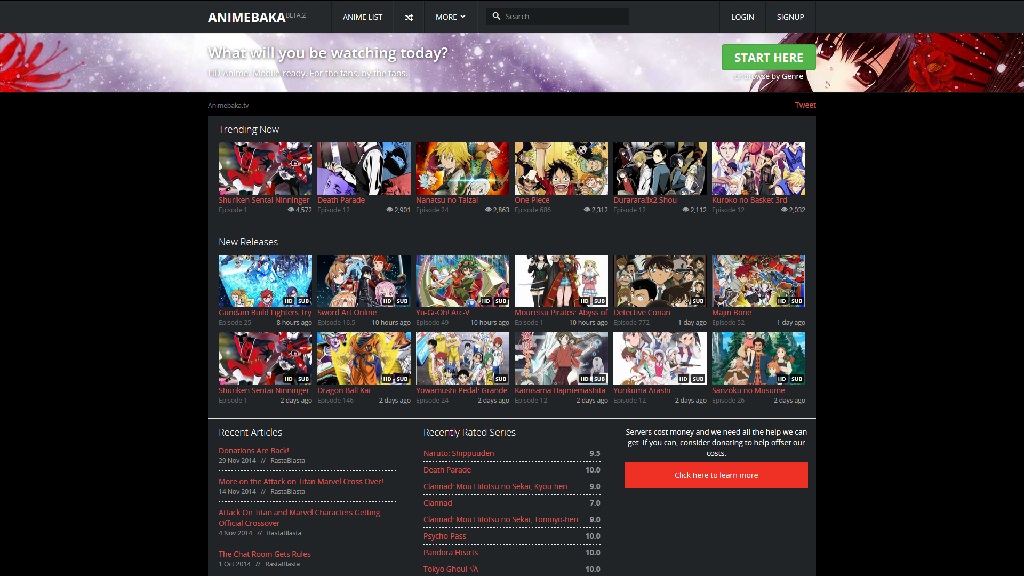Screen dimensions: 1024x576
Task: Open the Majin Bone thumbnail
Action: point(758,281)
